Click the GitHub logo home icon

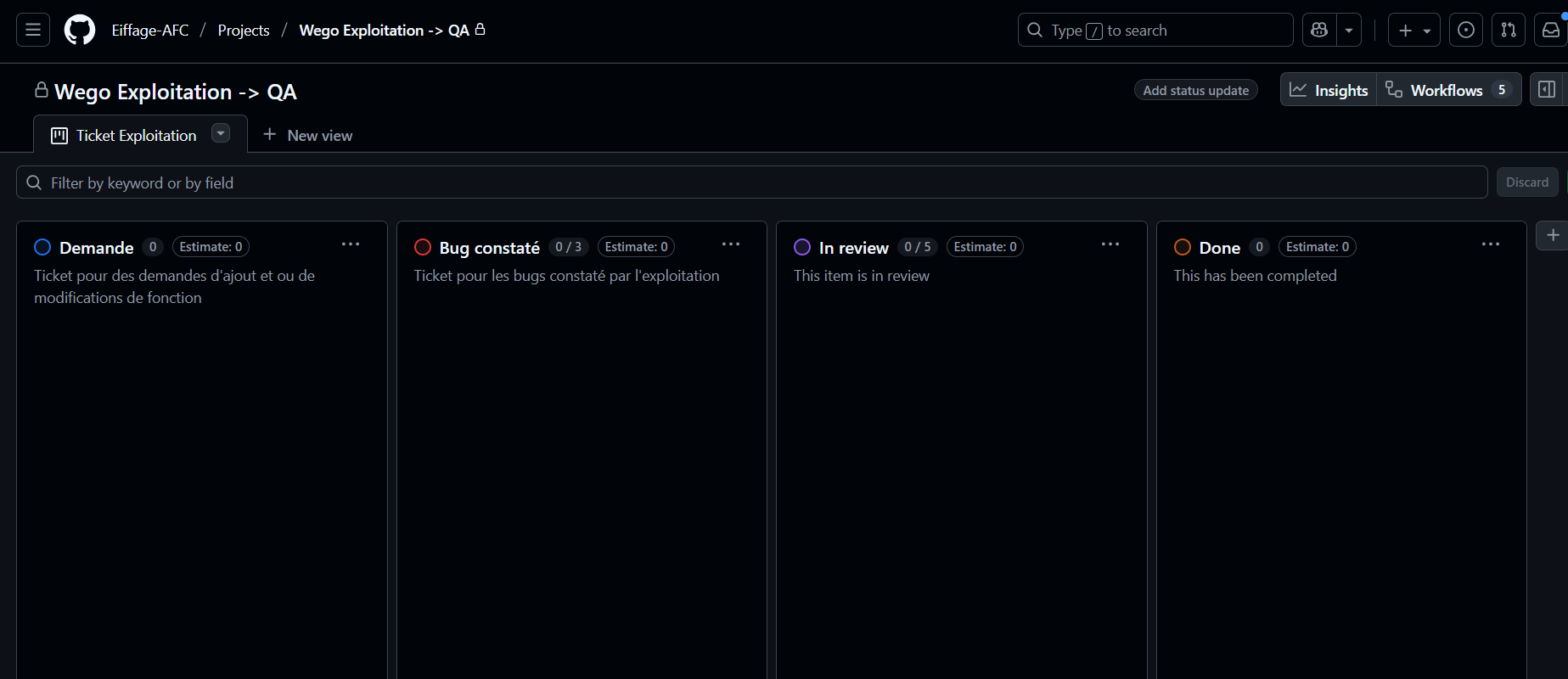tap(80, 31)
